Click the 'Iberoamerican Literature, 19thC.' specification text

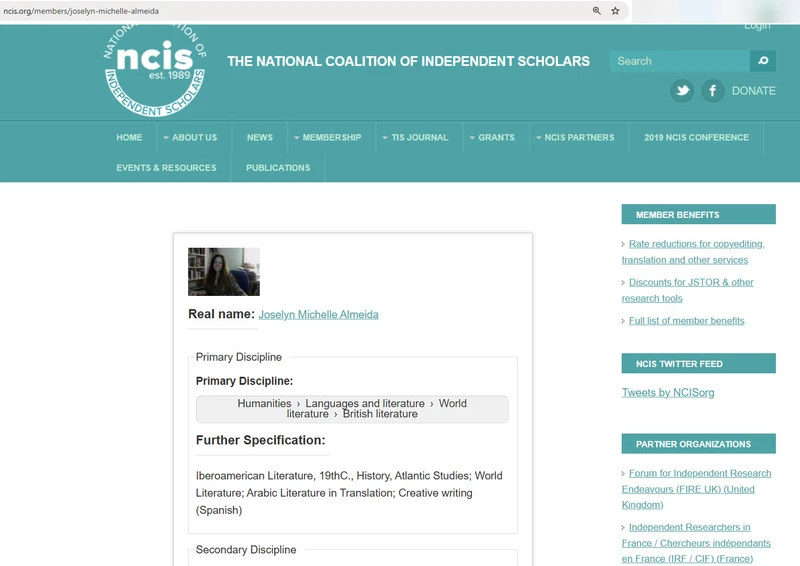[349, 493]
